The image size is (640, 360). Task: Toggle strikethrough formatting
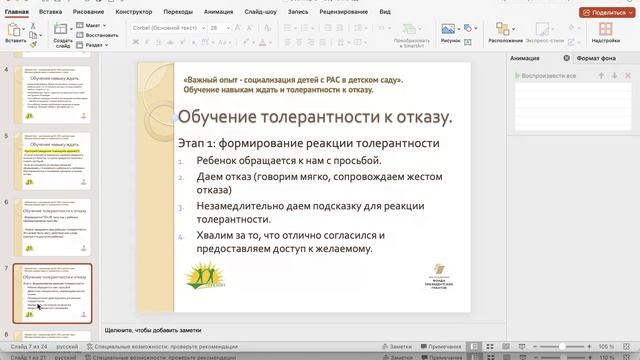click(x=171, y=42)
